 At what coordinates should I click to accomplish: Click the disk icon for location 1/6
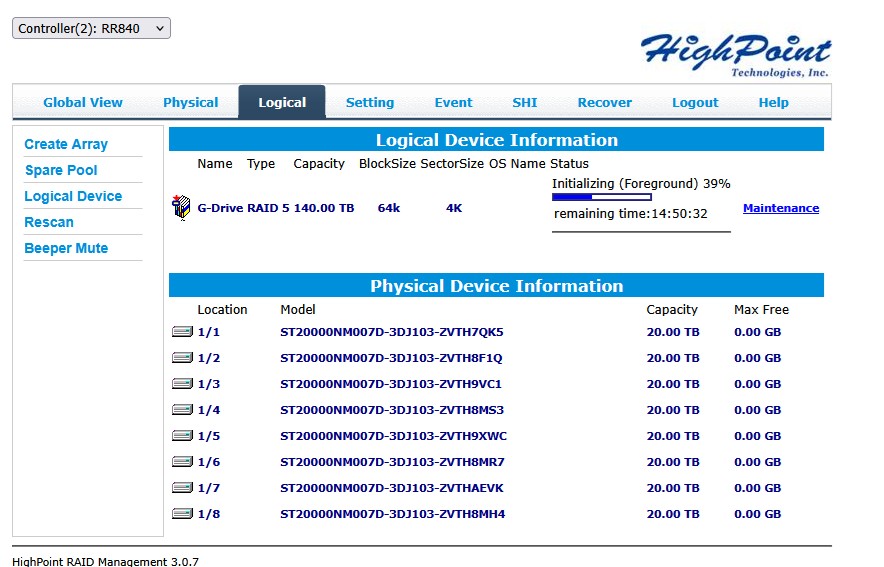coord(182,461)
